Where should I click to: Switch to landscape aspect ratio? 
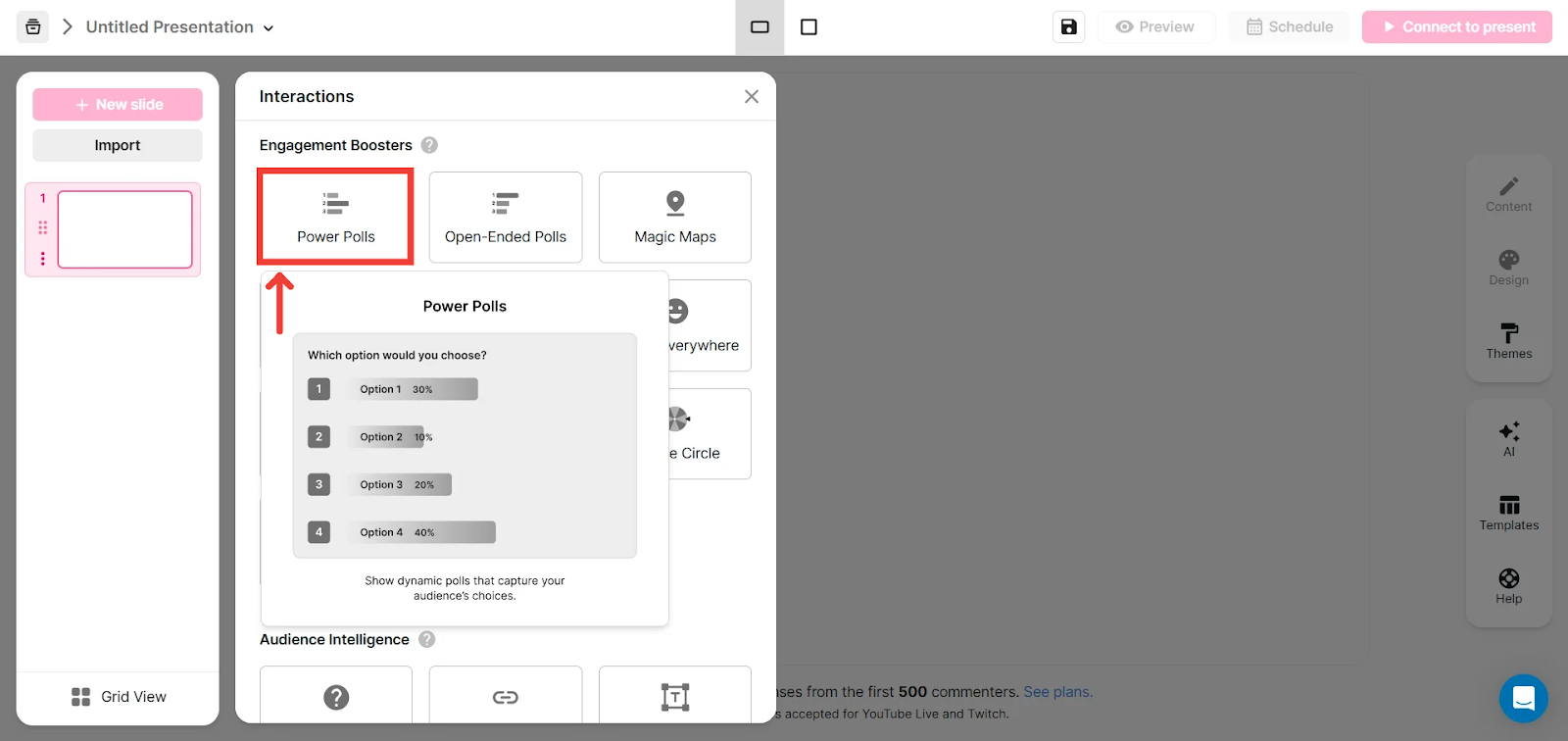click(x=759, y=27)
